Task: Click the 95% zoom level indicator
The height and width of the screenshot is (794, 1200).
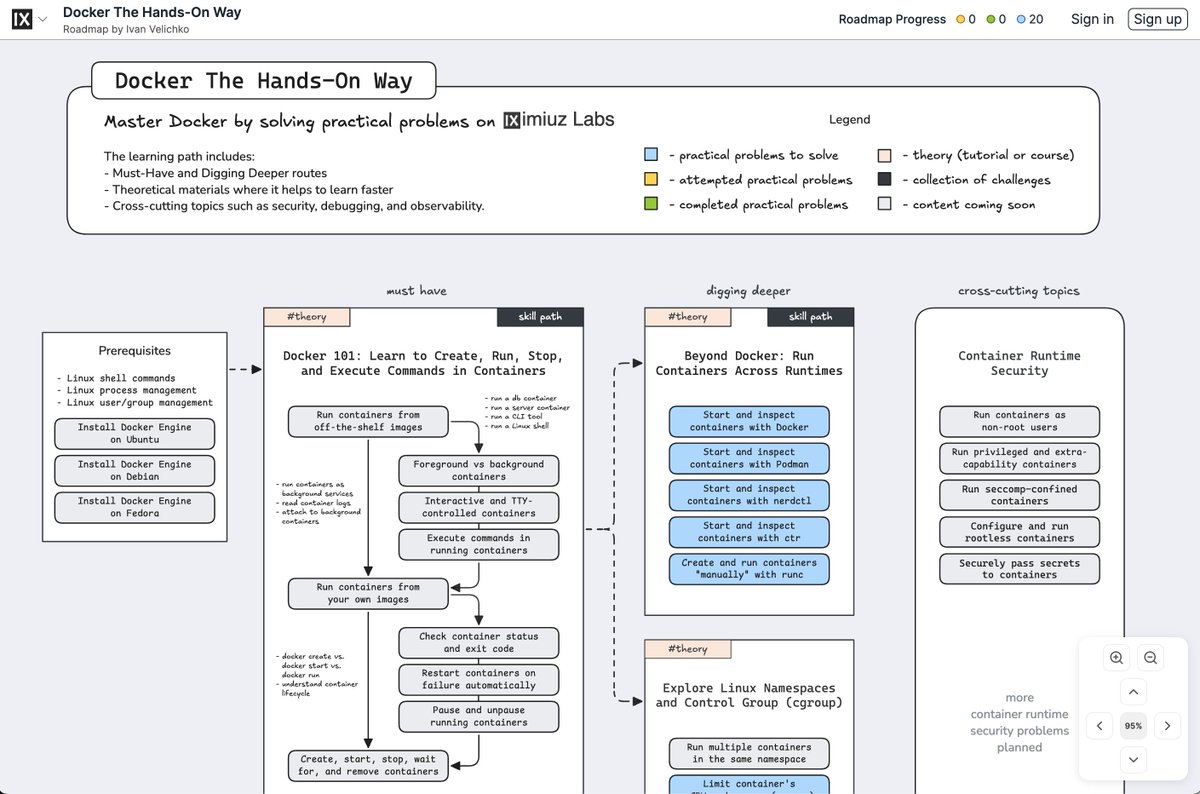Action: point(1133,725)
